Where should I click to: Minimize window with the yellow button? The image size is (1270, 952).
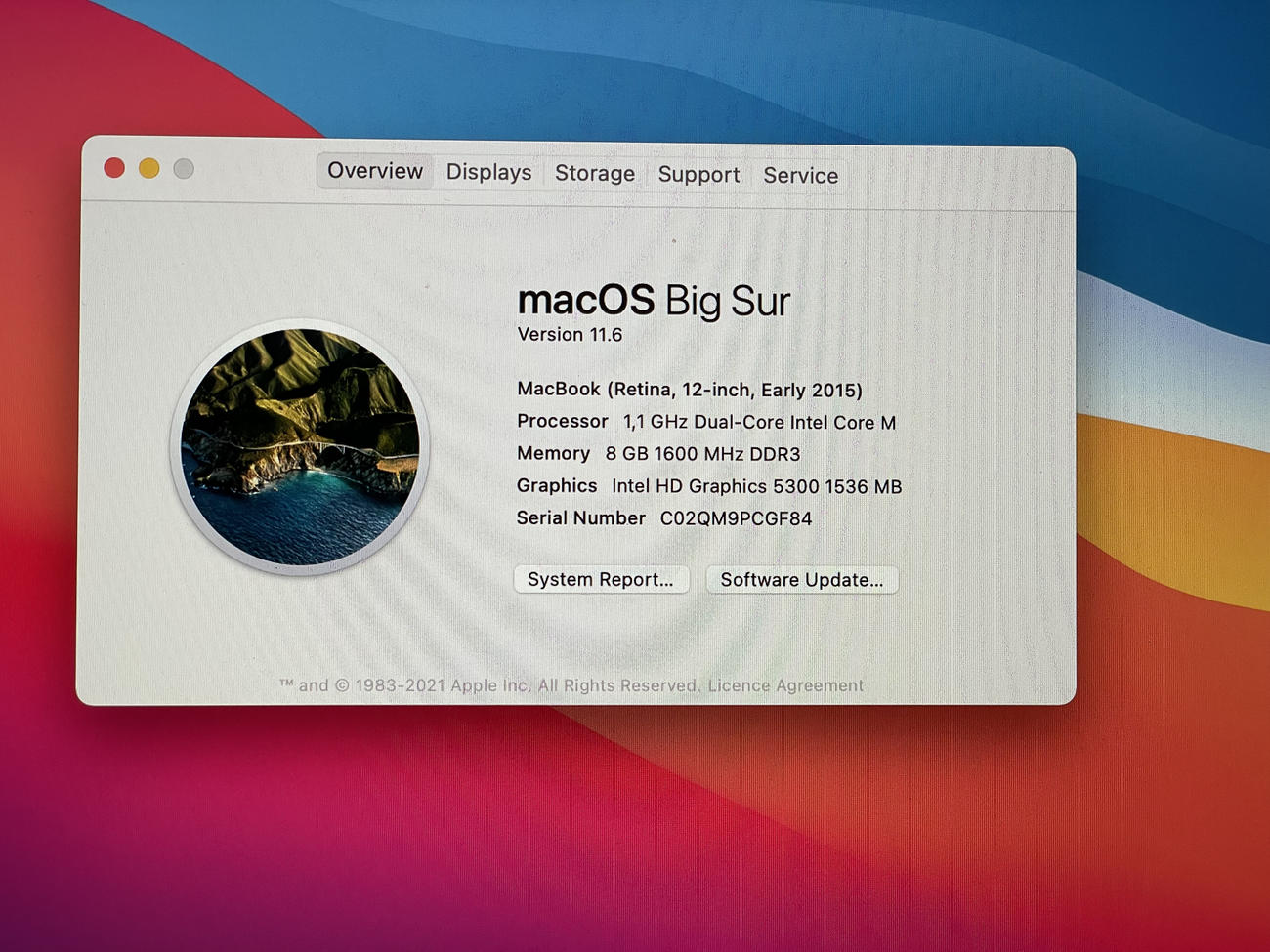(x=148, y=168)
